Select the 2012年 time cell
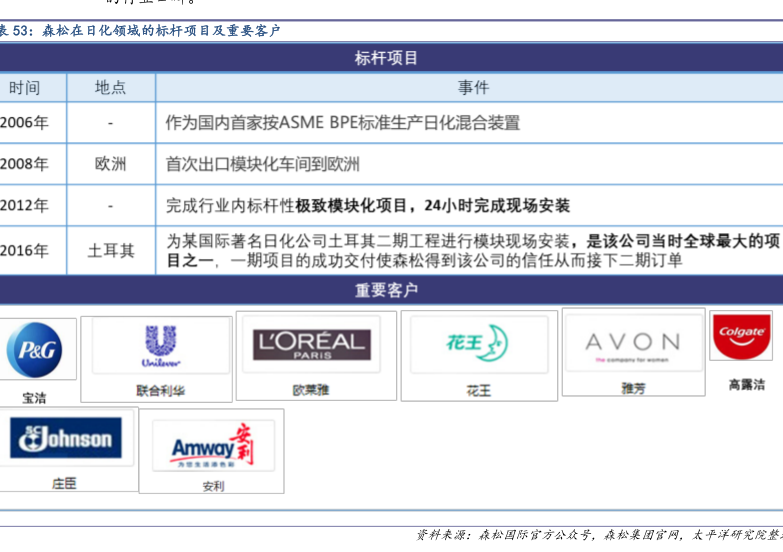 point(24,206)
